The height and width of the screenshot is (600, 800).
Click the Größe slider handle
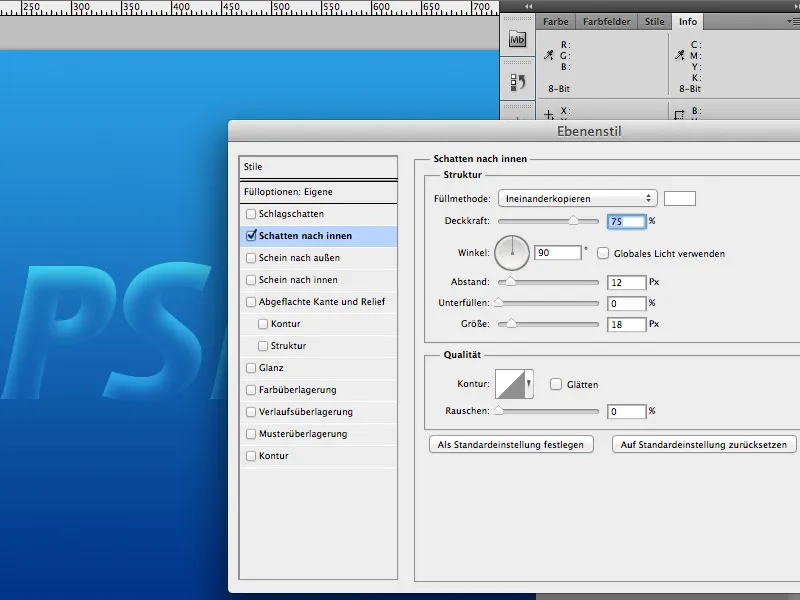tap(511, 323)
